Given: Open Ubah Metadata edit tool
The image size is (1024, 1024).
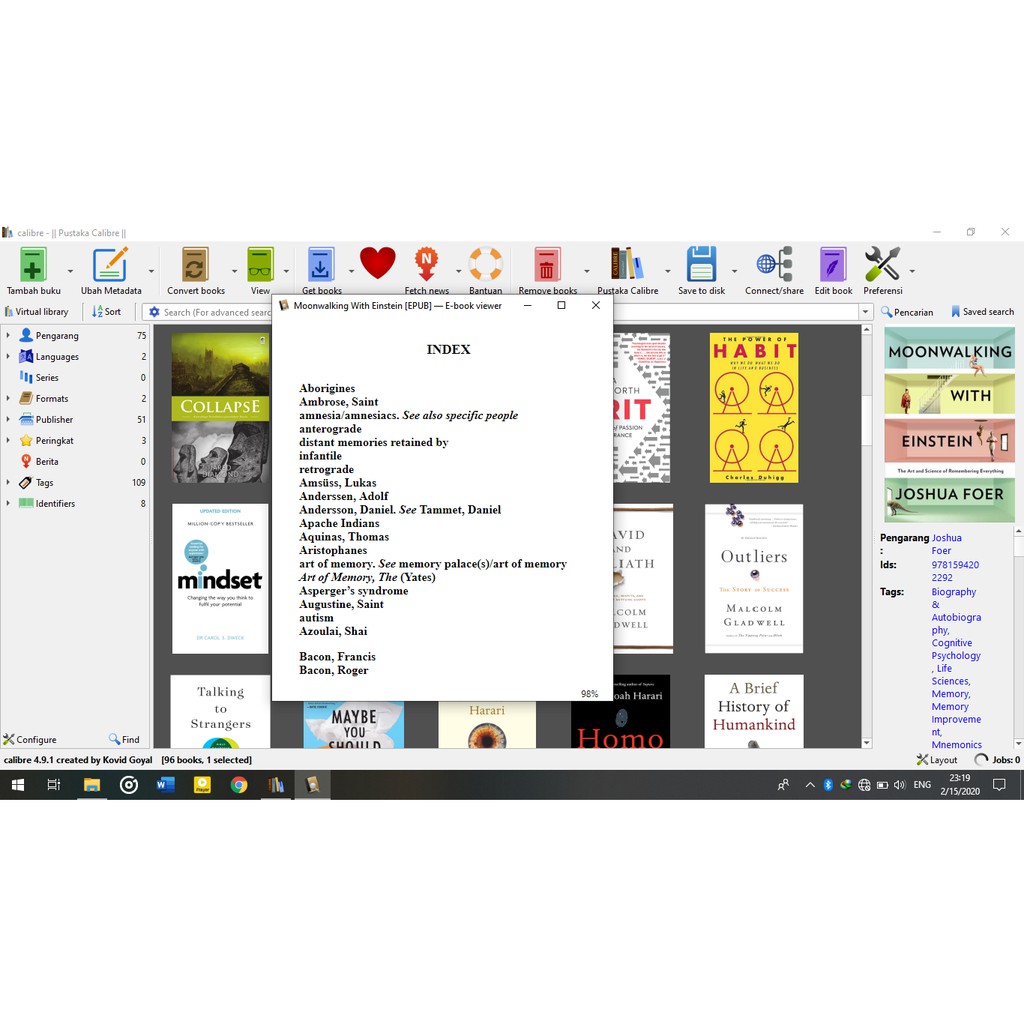Looking at the screenshot, I should point(110,264).
